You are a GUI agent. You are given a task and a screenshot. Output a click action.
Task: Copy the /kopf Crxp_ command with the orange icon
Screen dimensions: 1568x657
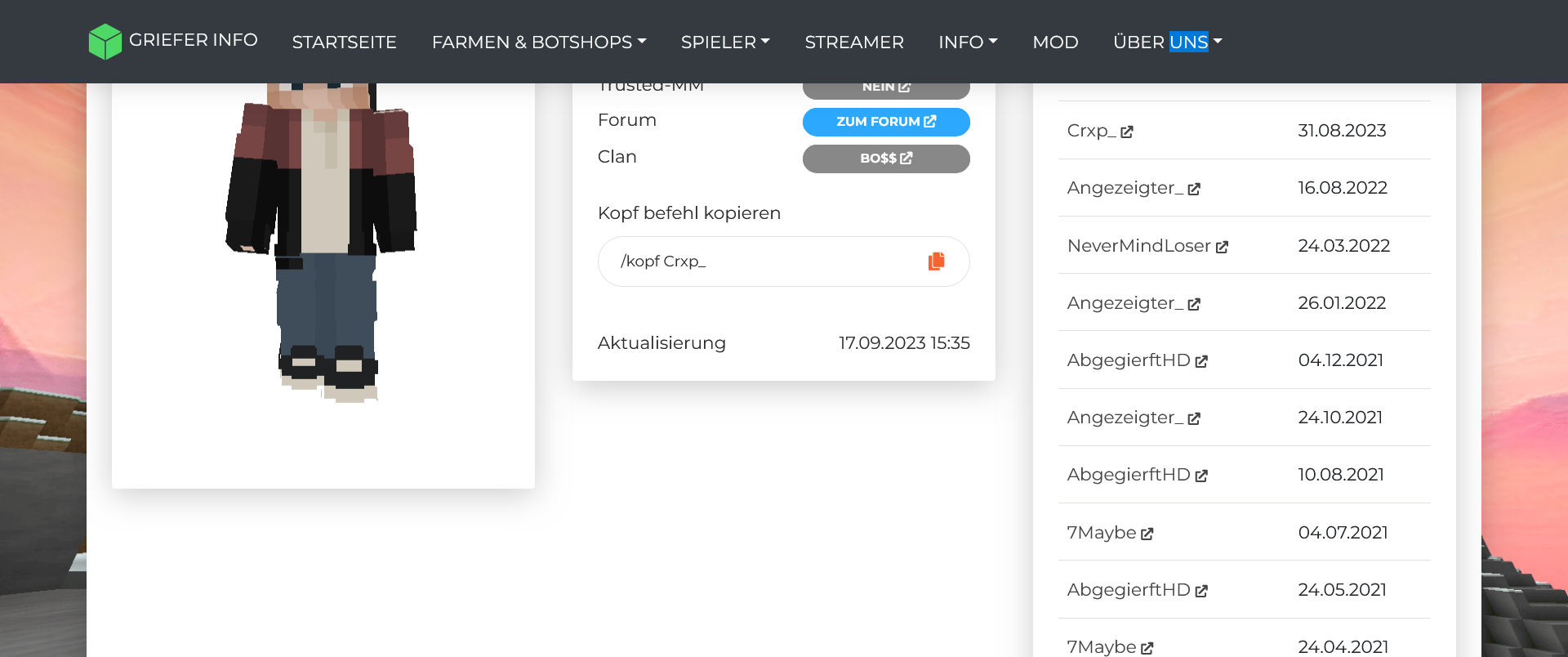click(936, 261)
